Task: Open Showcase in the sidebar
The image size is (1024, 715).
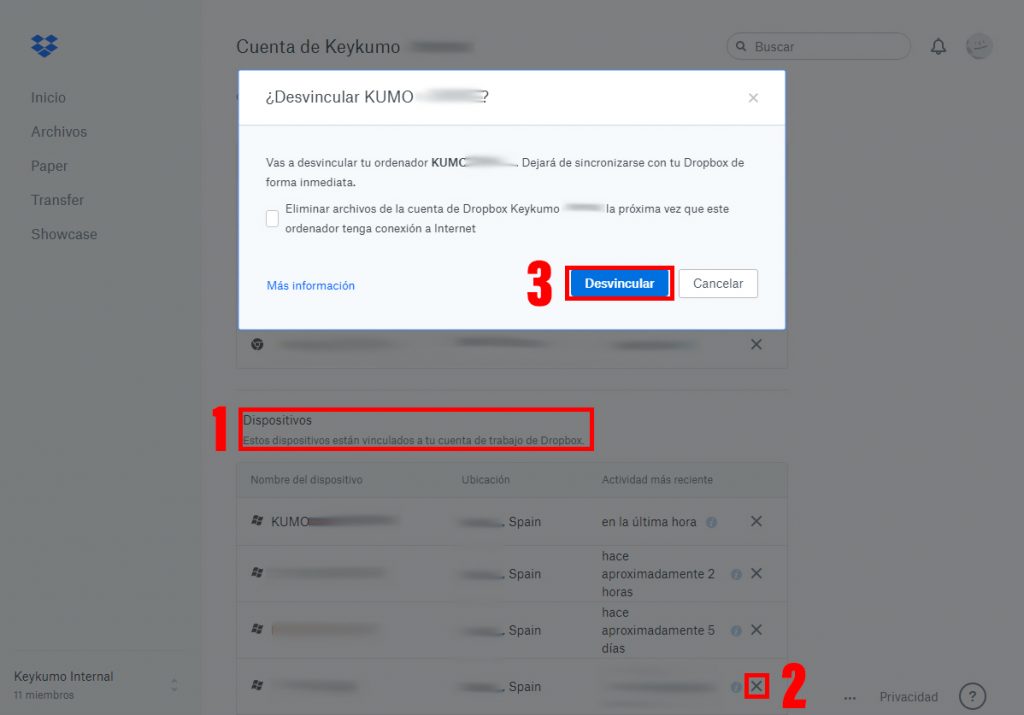Action: [64, 234]
